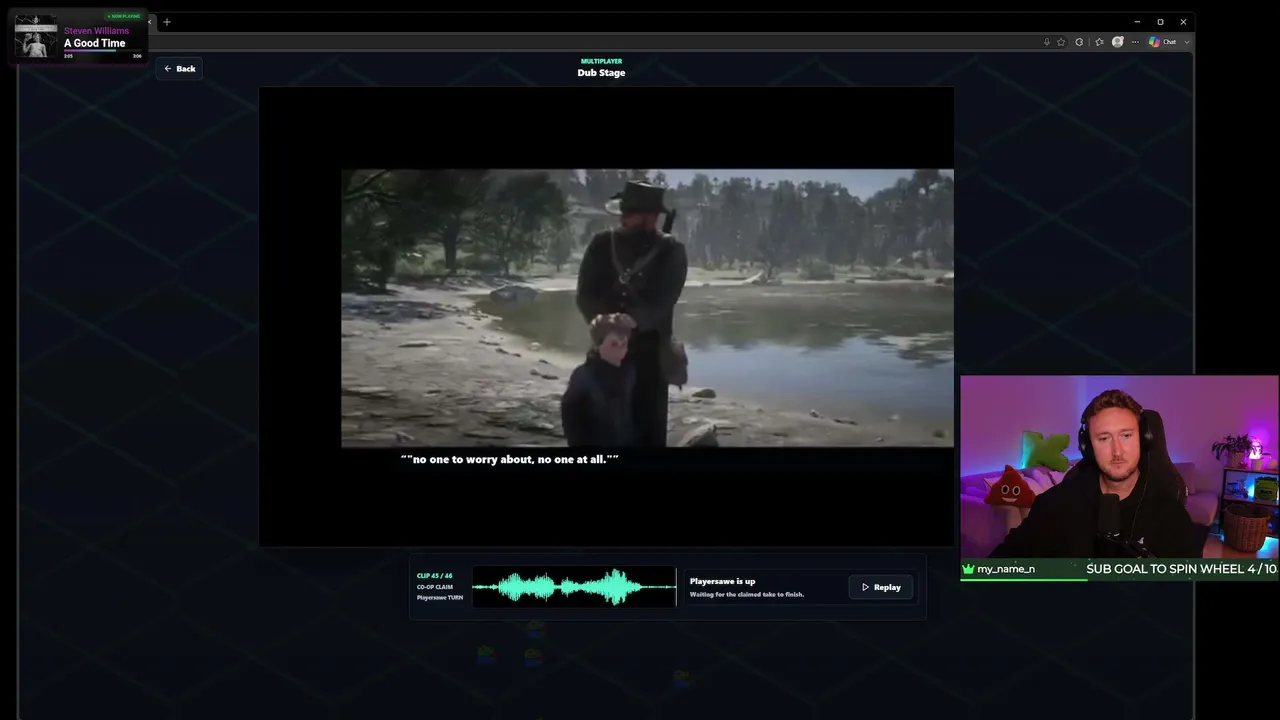Viewport: 1280px width, 720px height.
Task: Click the artist name "Steven Williams"
Action: [x=96, y=31]
